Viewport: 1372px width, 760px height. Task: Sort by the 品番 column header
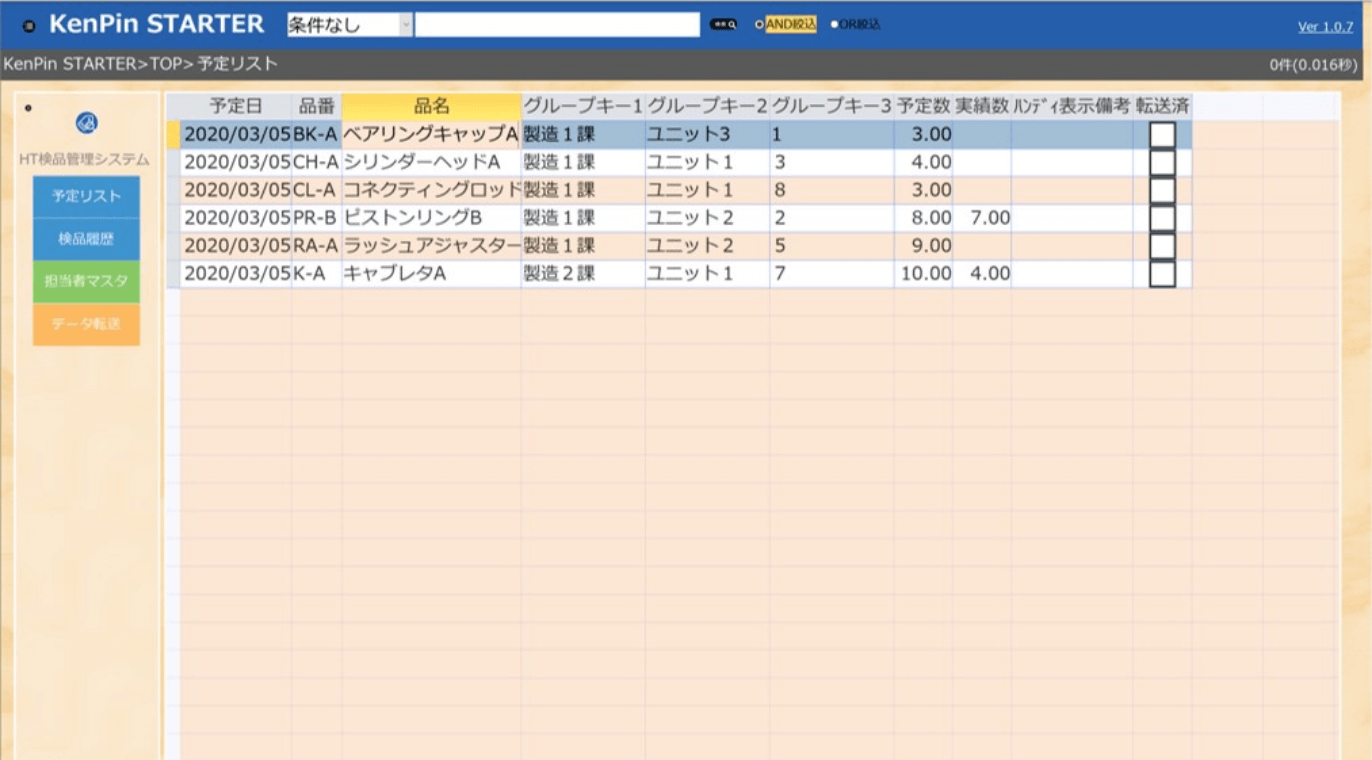(317, 106)
